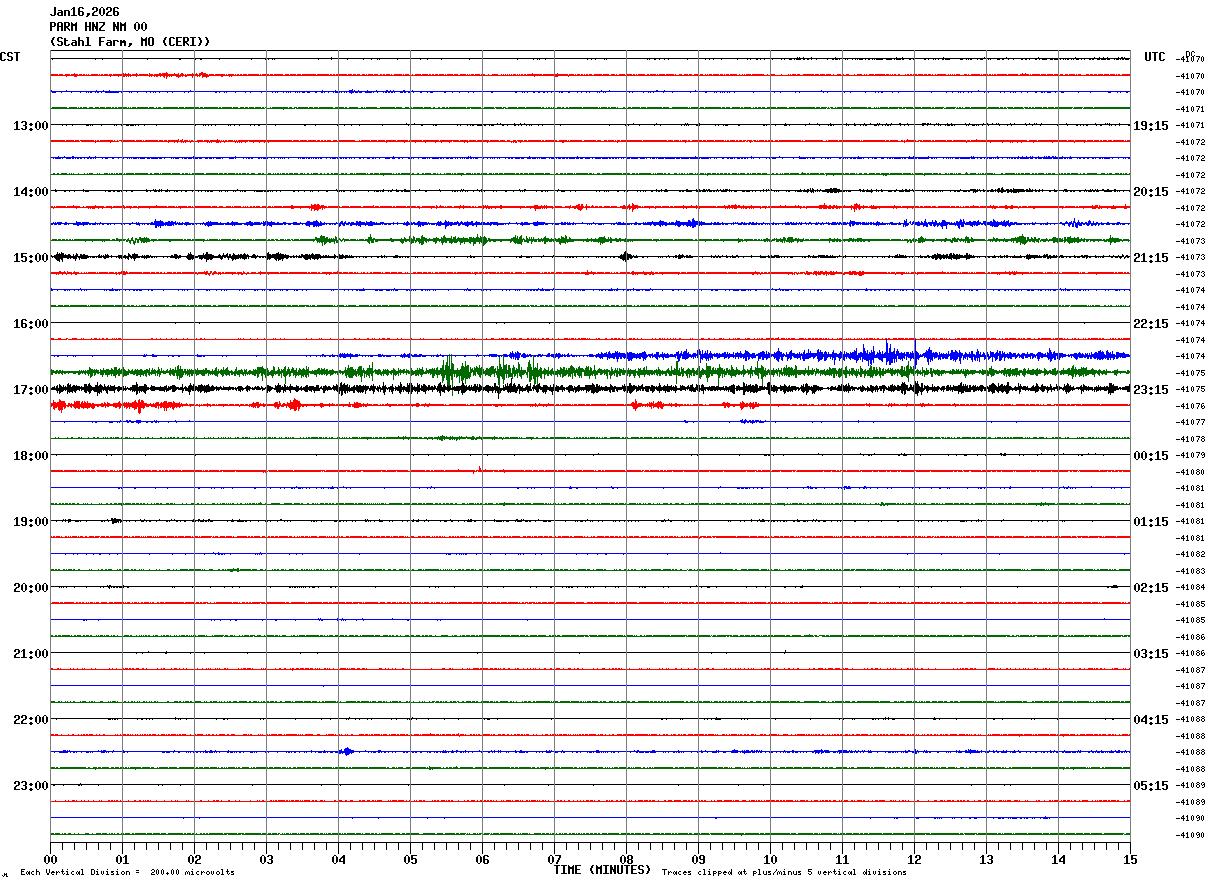The width and height of the screenshot is (1210, 886).
Task: Click minute tick label 03 on time axis
Action: click(x=266, y=860)
